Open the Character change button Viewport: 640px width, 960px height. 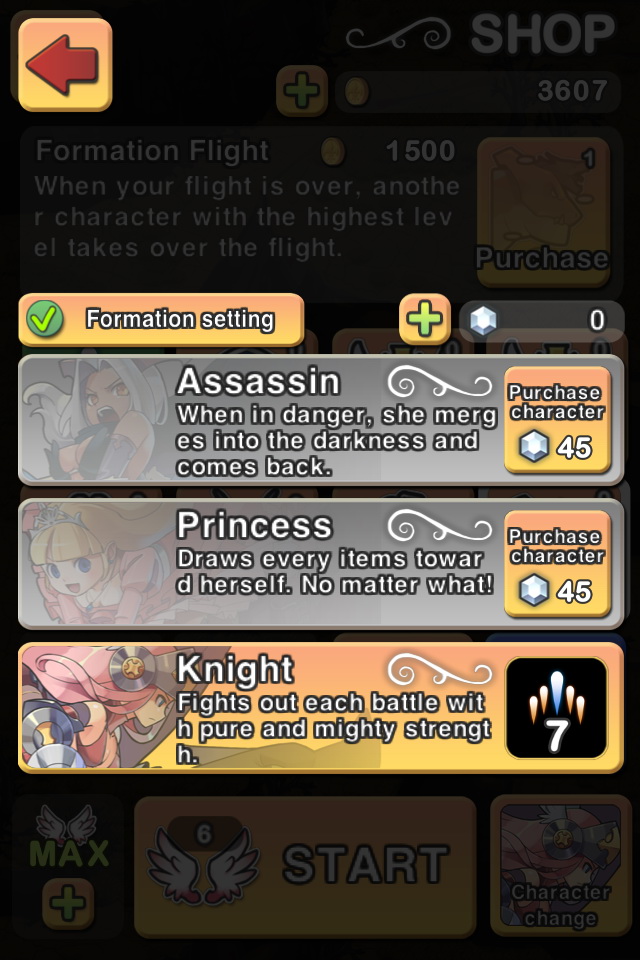pyautogui.click(x=560, y=865)
